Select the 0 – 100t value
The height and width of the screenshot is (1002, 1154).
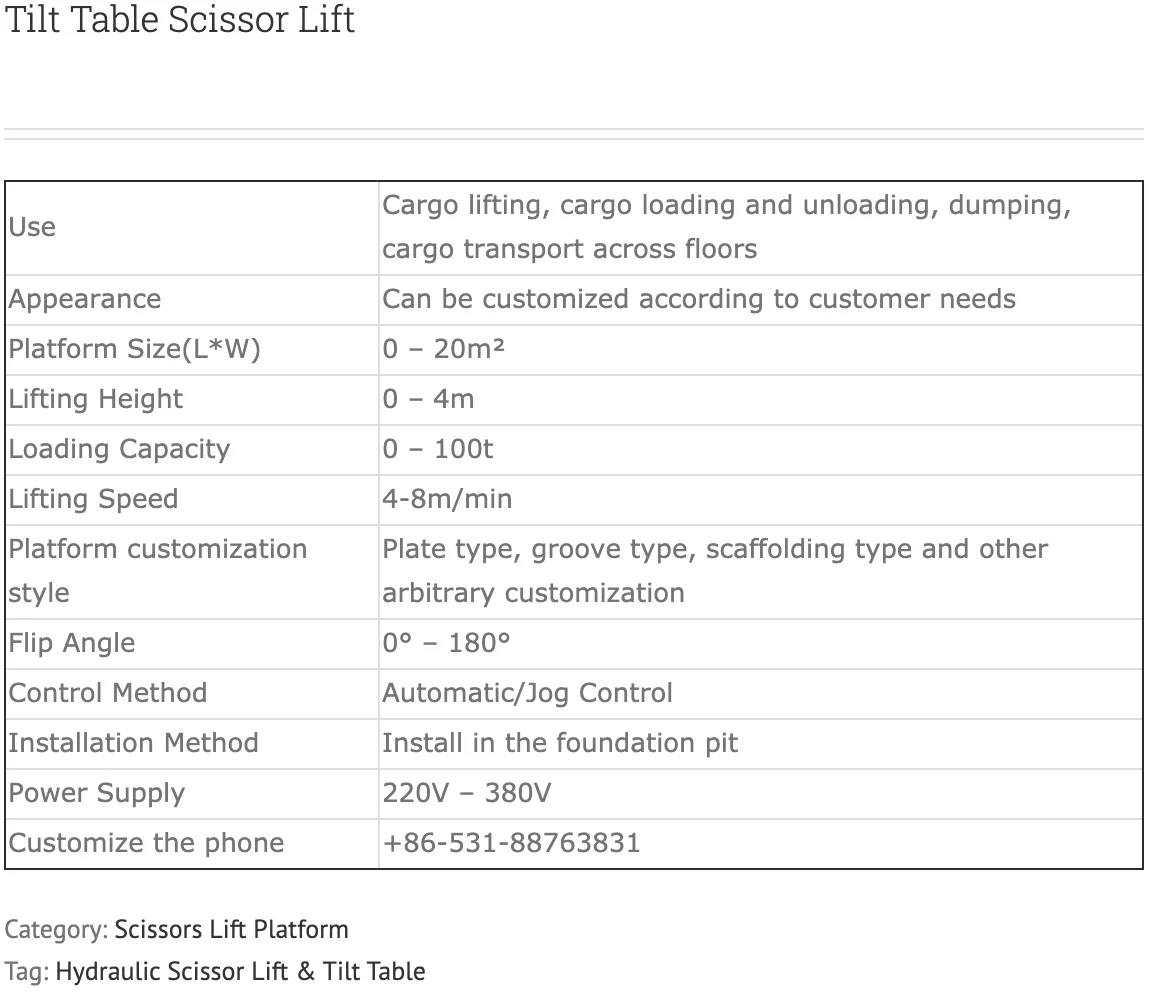(x=438, y=449)
